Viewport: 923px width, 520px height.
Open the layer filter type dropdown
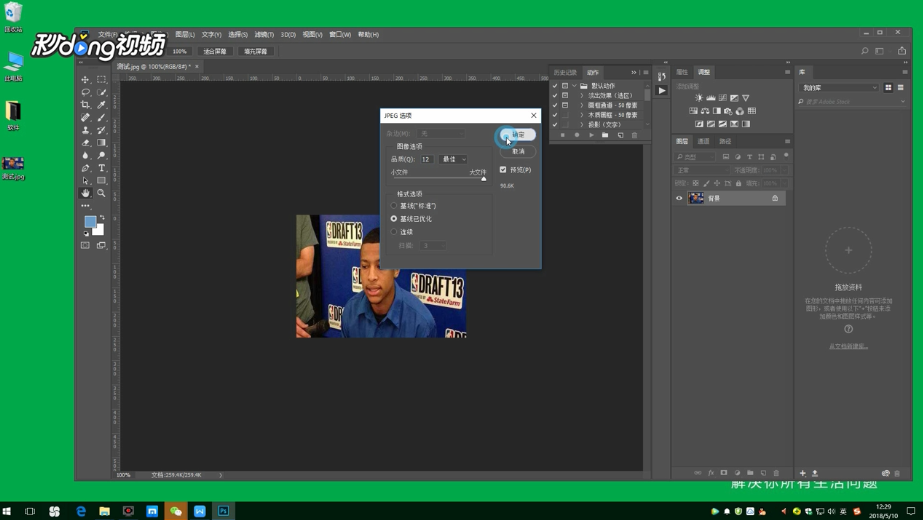pos(695,157)
